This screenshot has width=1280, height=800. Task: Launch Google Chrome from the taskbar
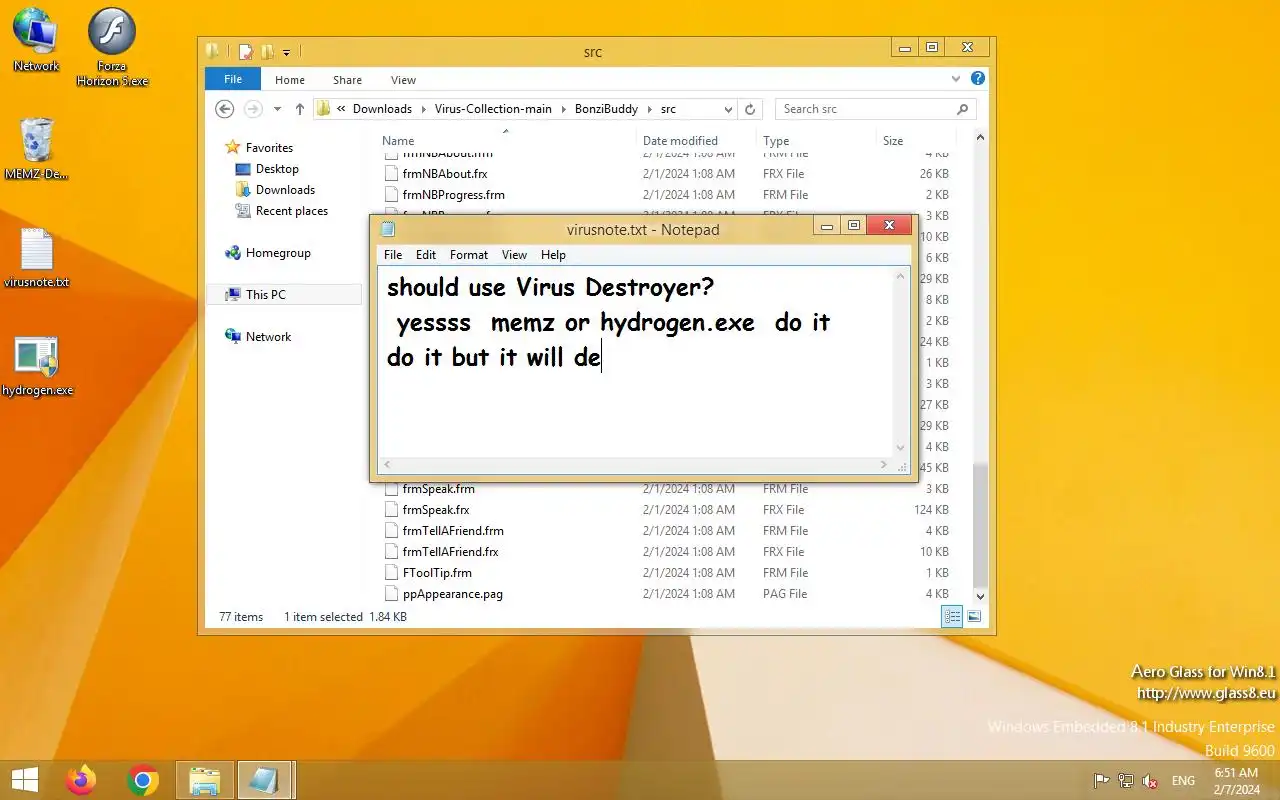[143, 780]
